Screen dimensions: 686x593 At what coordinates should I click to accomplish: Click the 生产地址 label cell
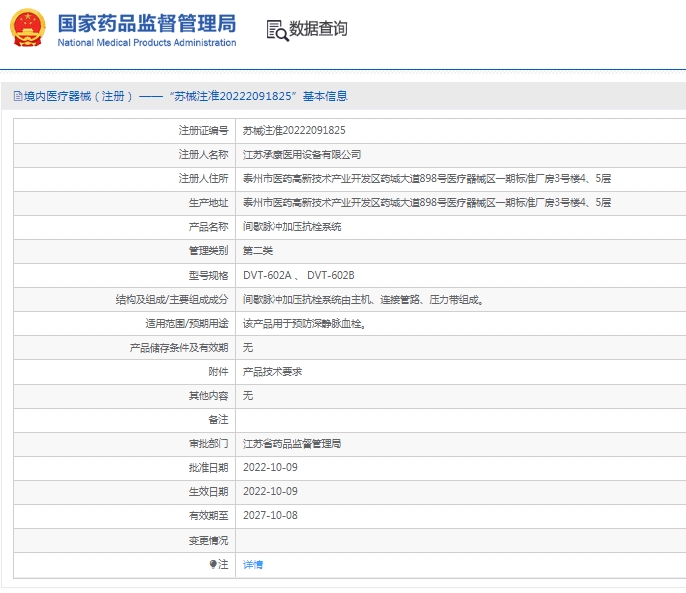[x=125, y=203]
